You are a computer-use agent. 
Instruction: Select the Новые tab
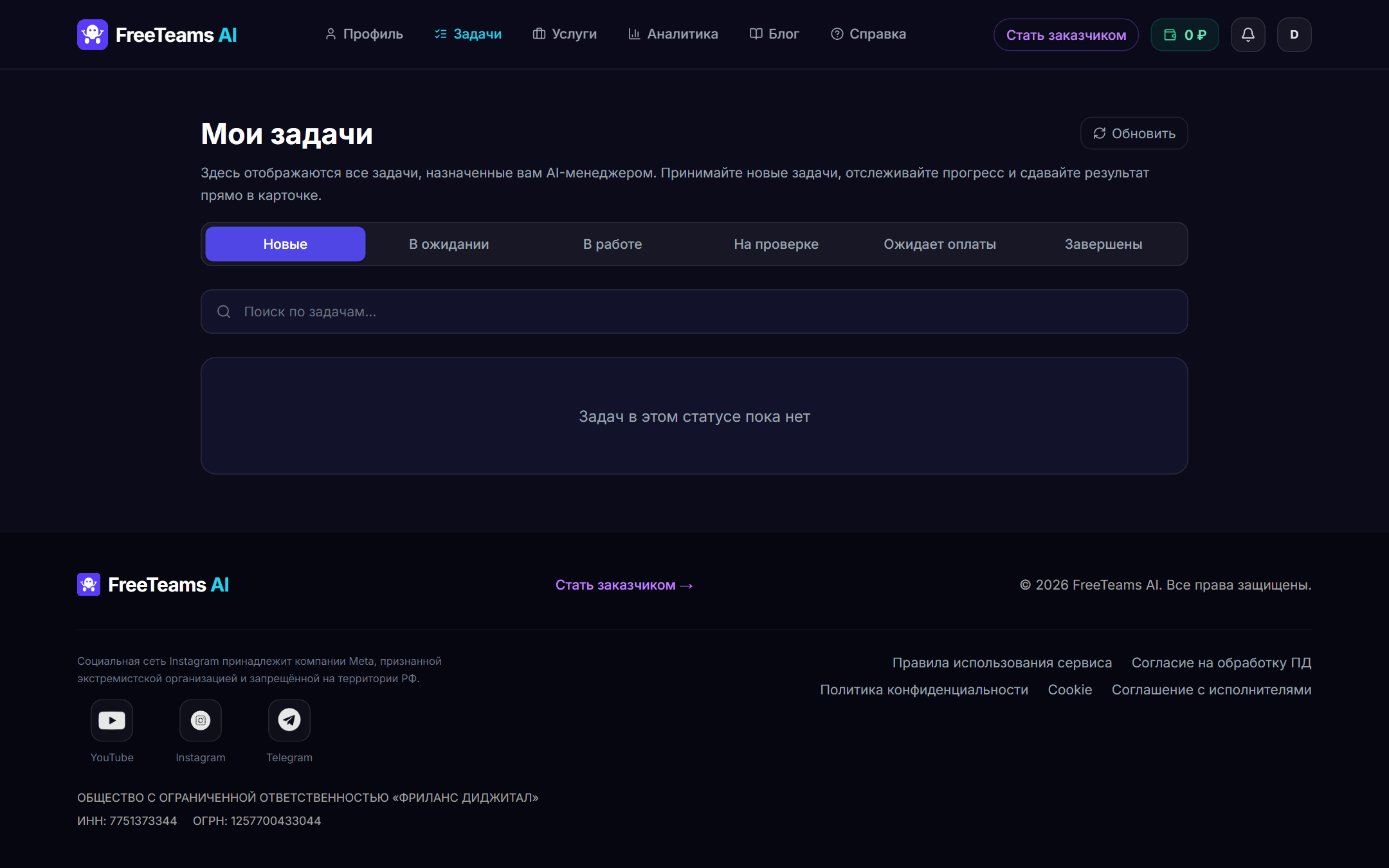coord(286,244)
